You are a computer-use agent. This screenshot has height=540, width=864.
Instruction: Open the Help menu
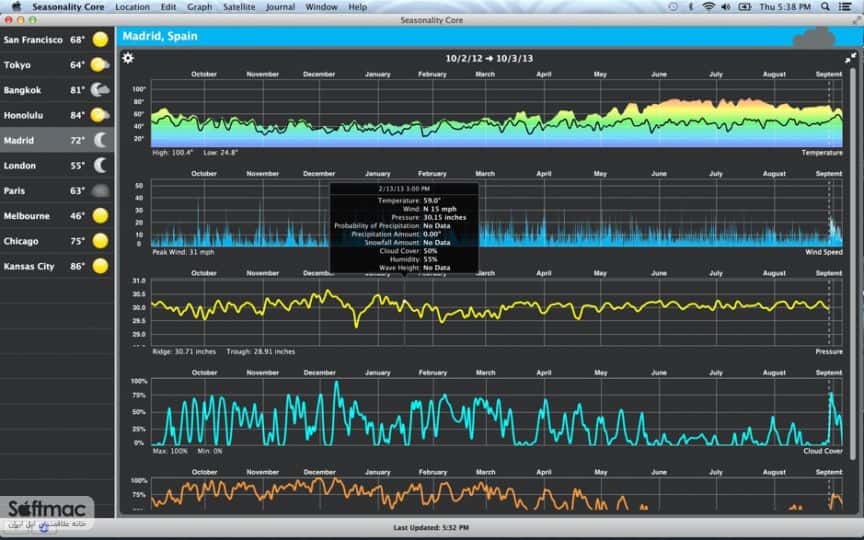[x=358, y=7]
